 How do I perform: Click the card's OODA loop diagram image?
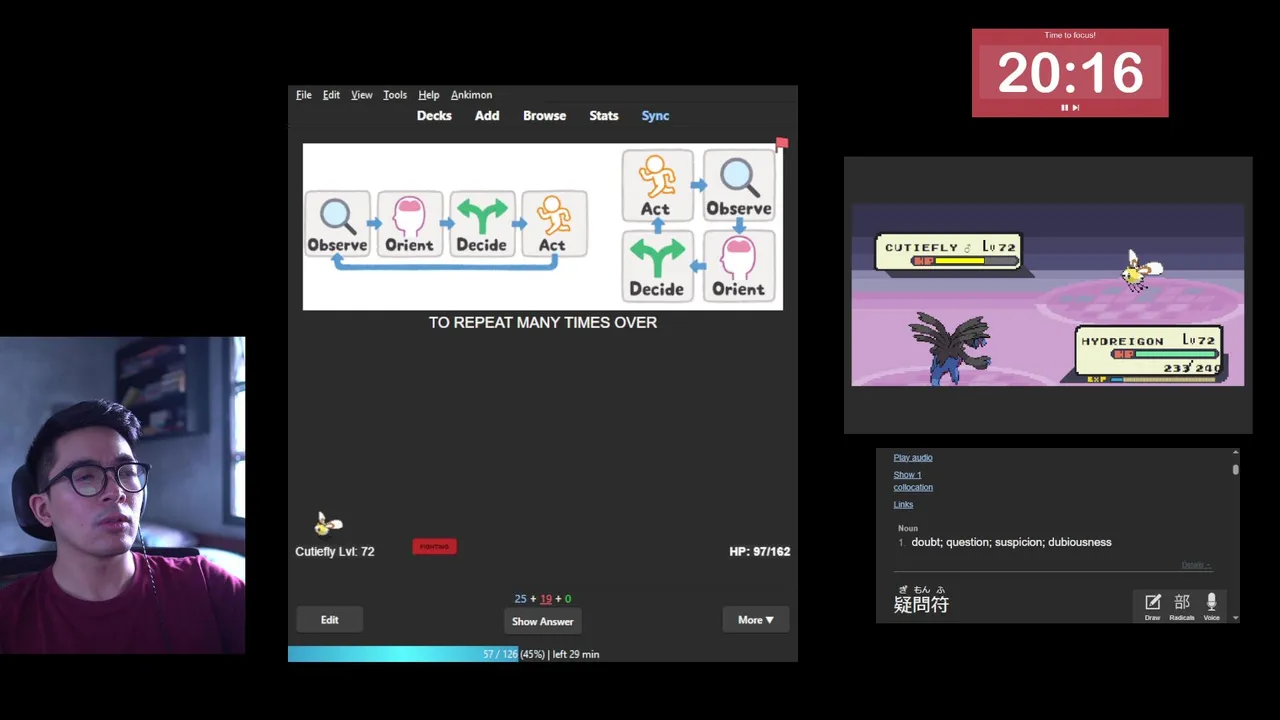pos(543,227)
